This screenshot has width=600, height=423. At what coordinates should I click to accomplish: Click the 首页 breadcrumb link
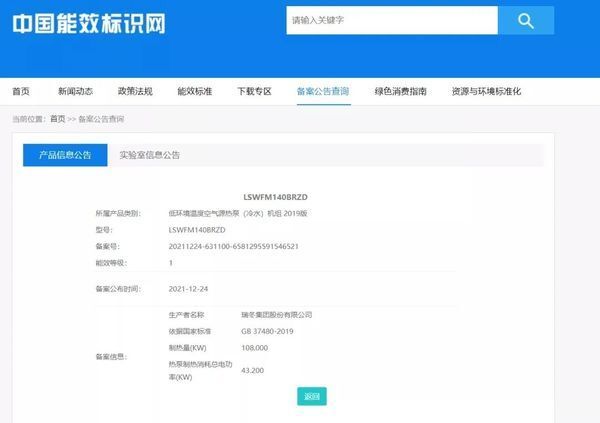click(57, 119)
